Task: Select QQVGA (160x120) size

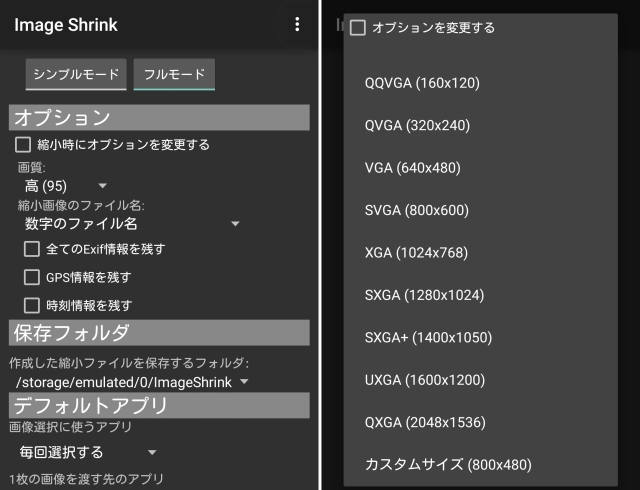Action: point(480,83)
